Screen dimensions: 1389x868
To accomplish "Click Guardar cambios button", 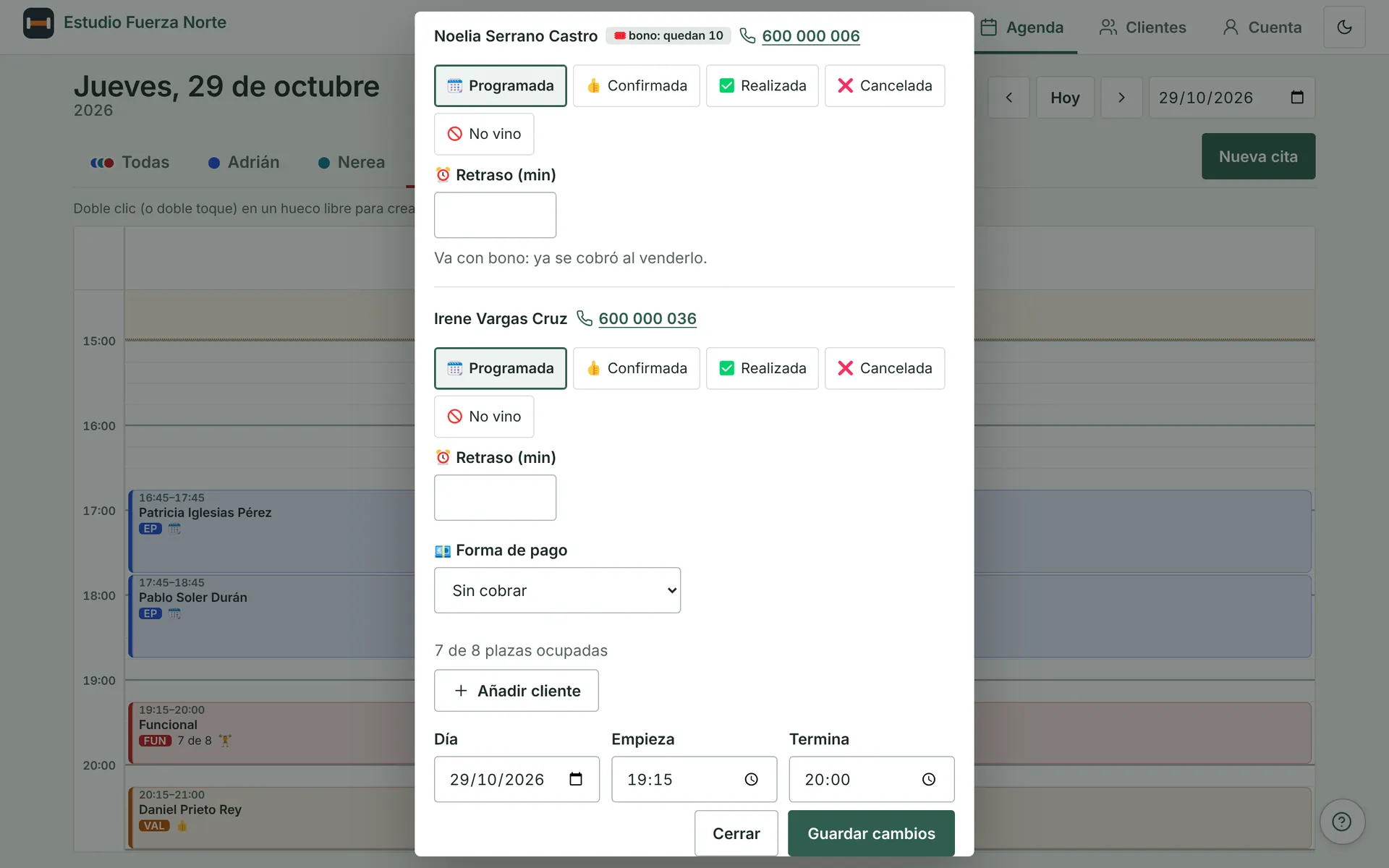I will tap(871, 833).
